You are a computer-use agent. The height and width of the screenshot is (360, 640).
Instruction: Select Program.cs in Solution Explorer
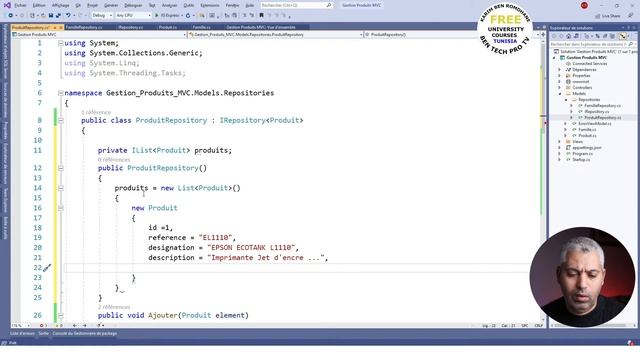(x=582, y=154)
